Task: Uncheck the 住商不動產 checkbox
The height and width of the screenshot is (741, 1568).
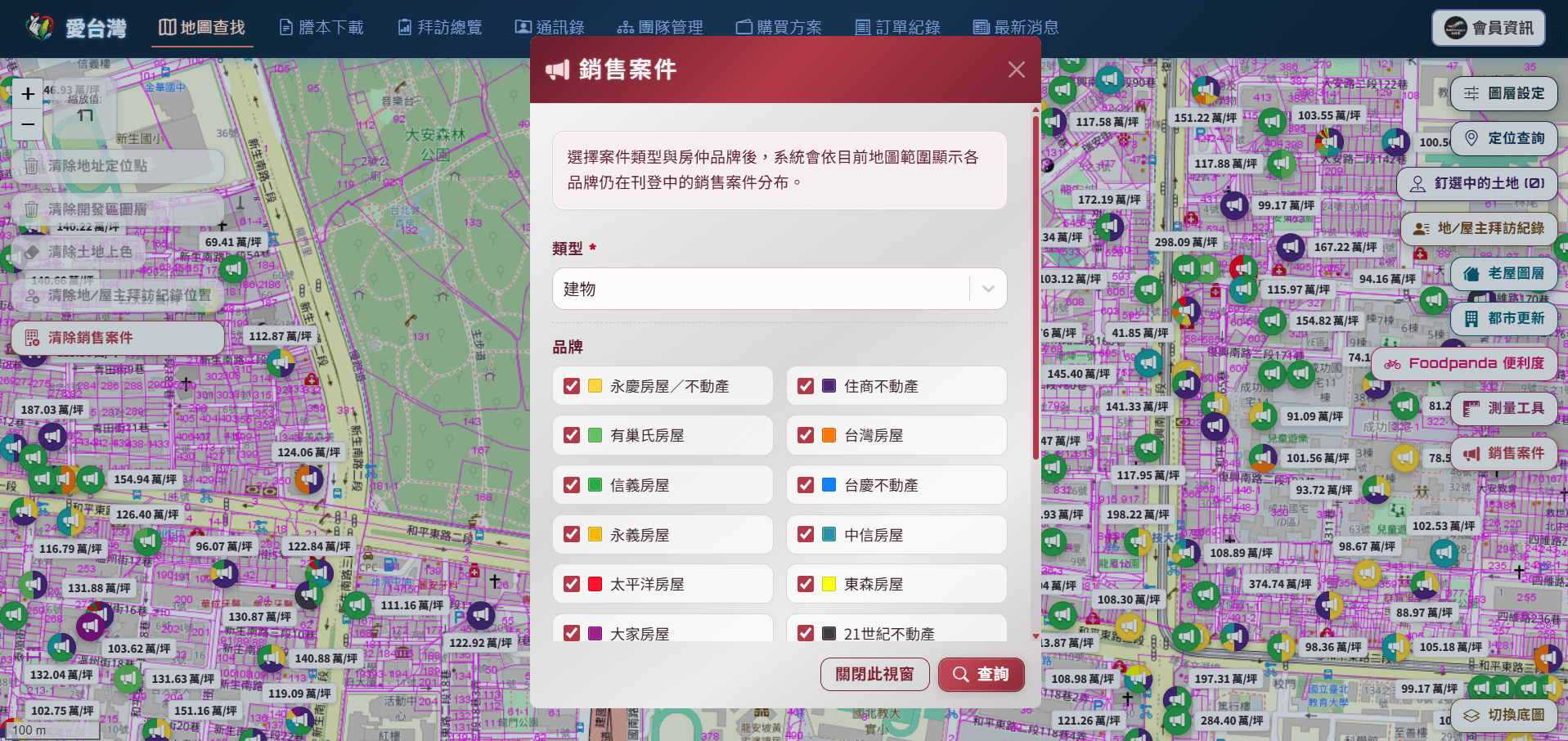Action: [806, 386]
